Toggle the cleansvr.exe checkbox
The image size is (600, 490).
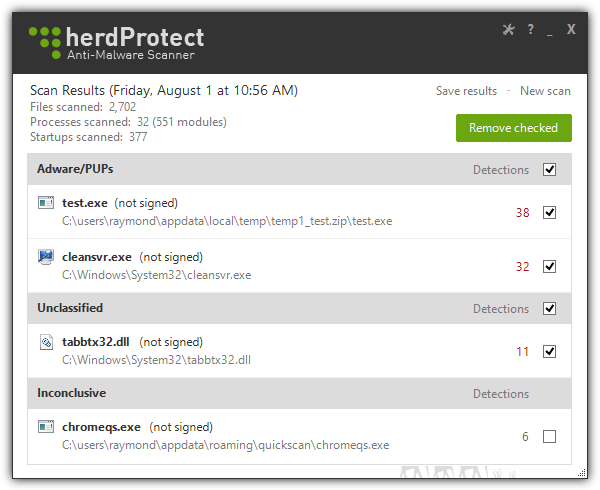549,266
